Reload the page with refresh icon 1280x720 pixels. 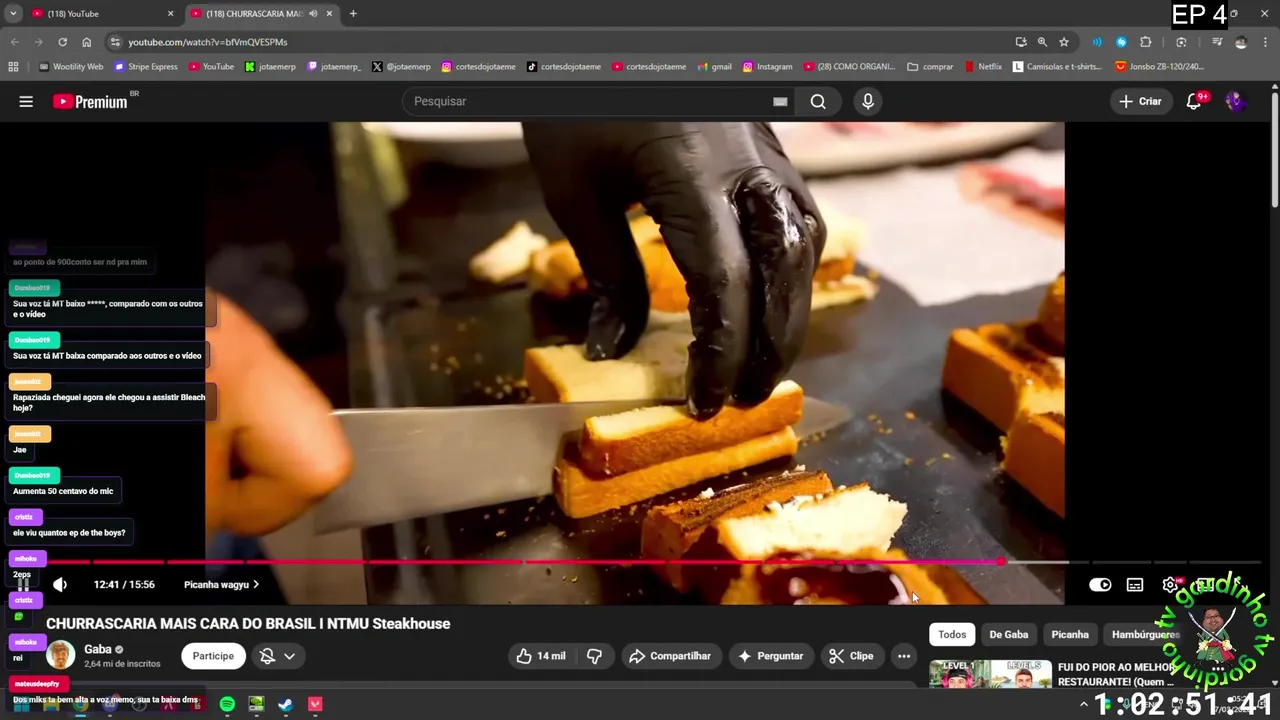click(62, 42)
